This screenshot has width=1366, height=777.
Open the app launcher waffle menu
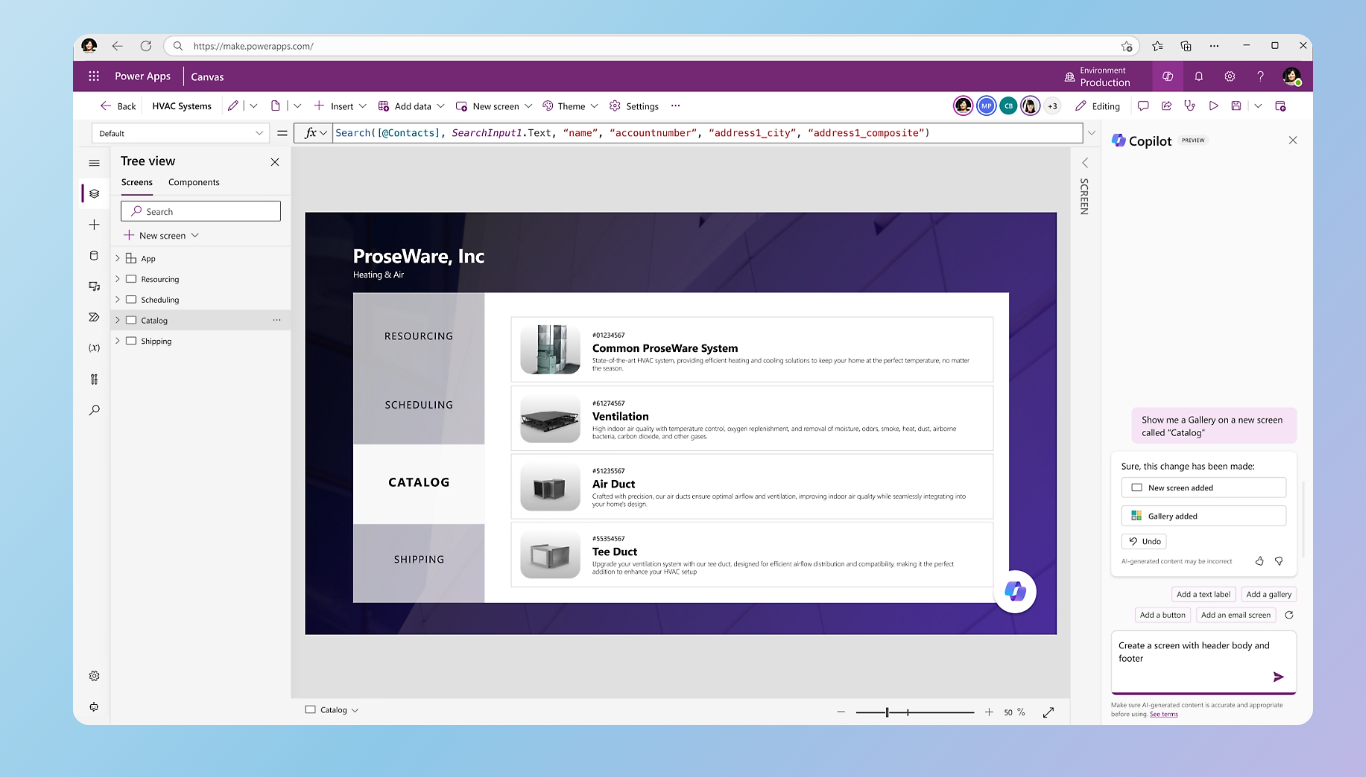pos(94,76)
